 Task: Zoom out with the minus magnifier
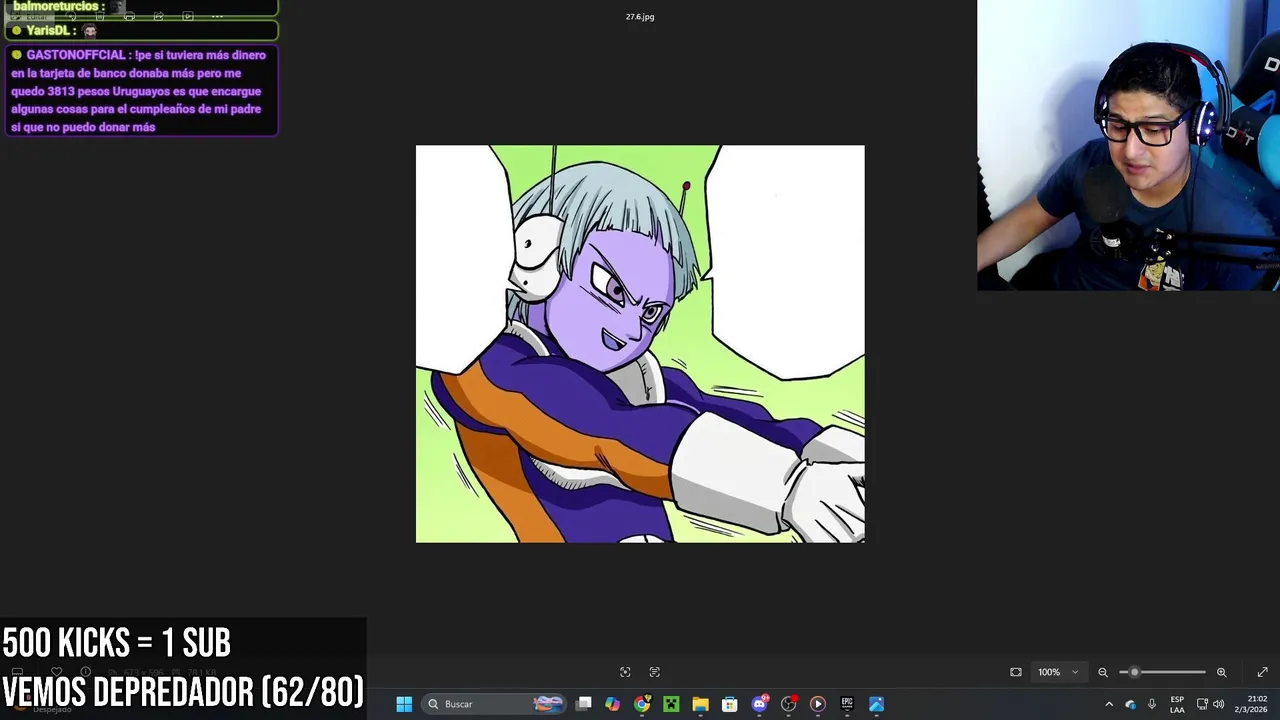tap(1103, 672)
